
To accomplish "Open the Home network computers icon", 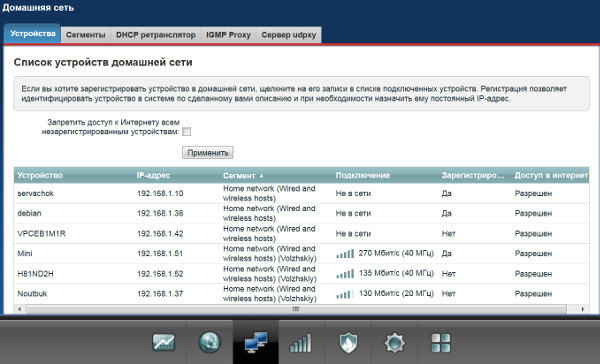I will 256,342.
